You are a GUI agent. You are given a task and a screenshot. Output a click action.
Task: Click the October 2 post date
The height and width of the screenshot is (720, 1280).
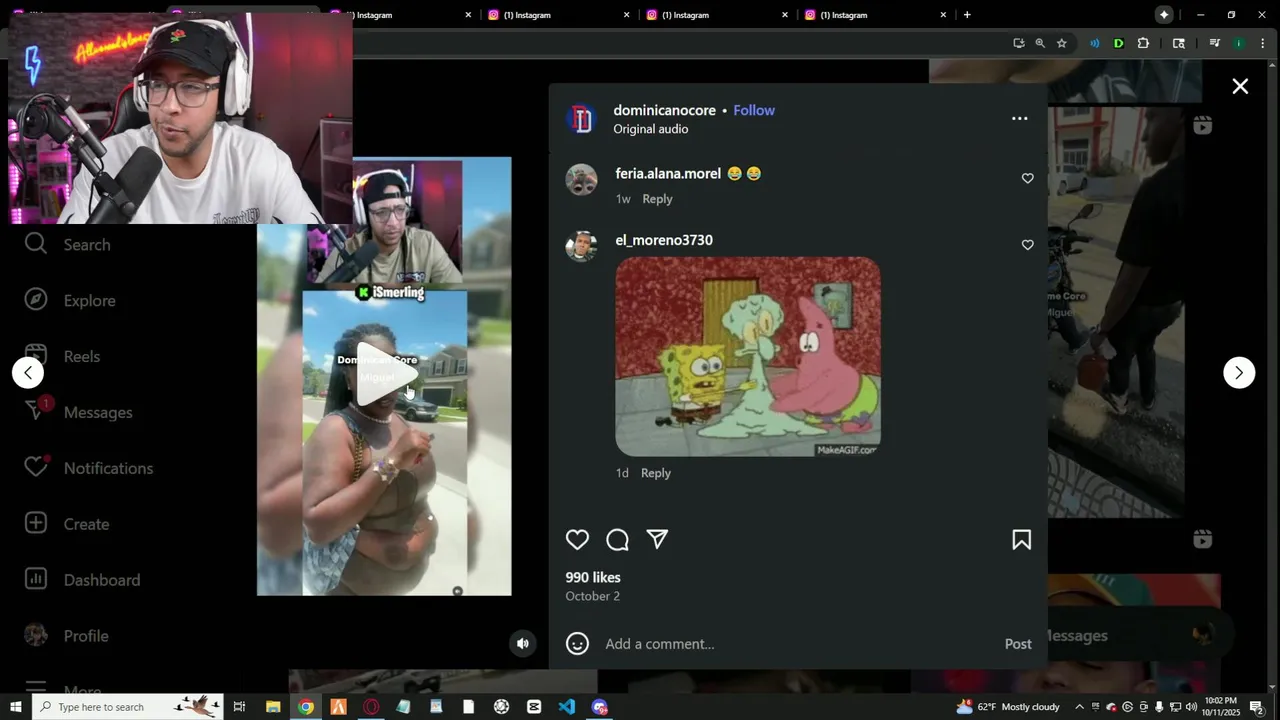pos(592,596)
